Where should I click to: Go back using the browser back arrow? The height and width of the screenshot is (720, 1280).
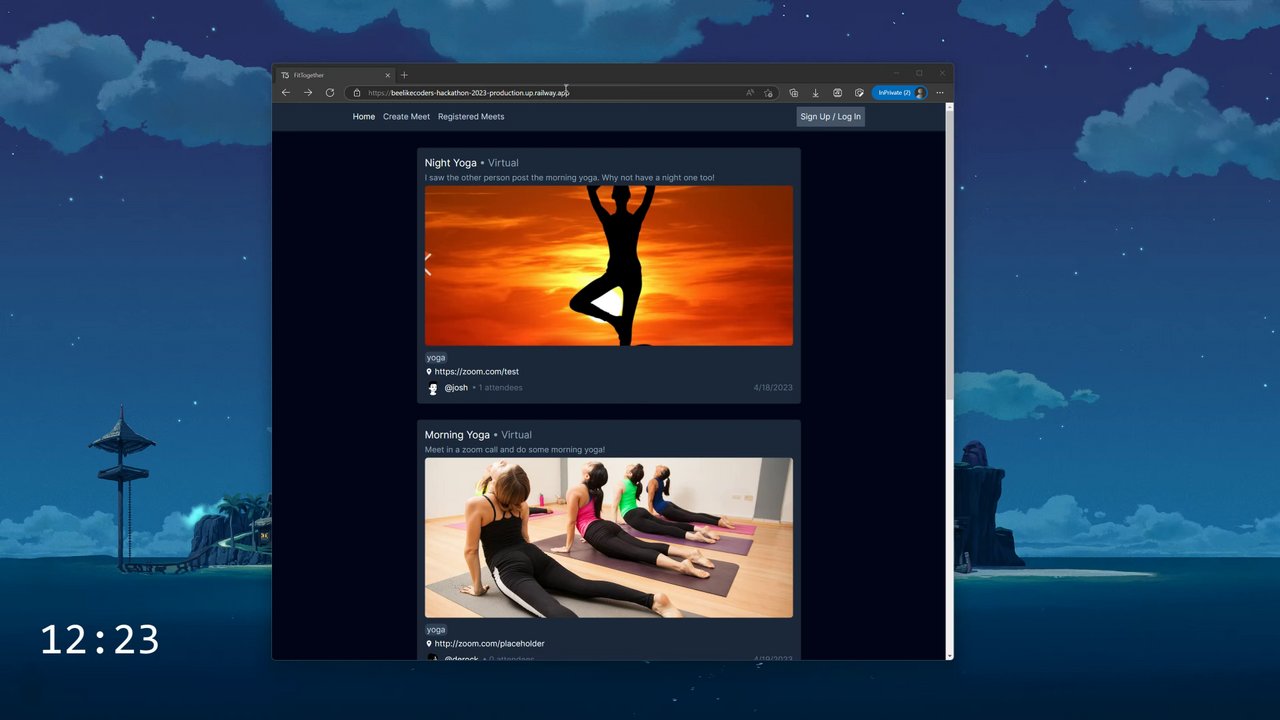pos(286,93)
